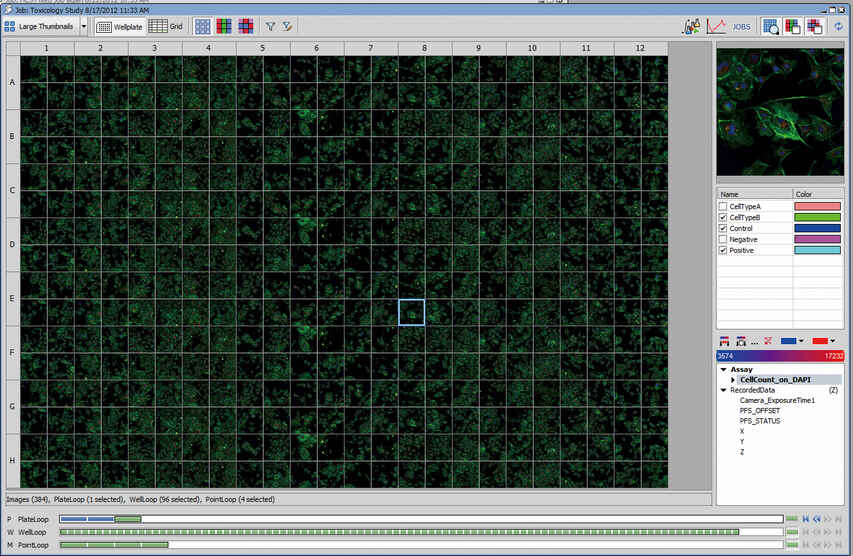Click the blue grid magnifier preview icon
853x556 pixels.
coord(771,27)
